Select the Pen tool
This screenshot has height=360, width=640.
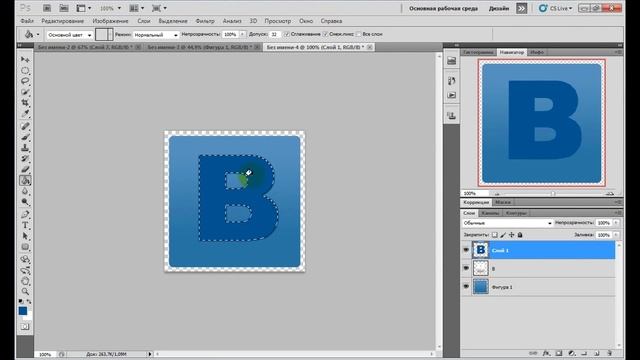point(25,214)
